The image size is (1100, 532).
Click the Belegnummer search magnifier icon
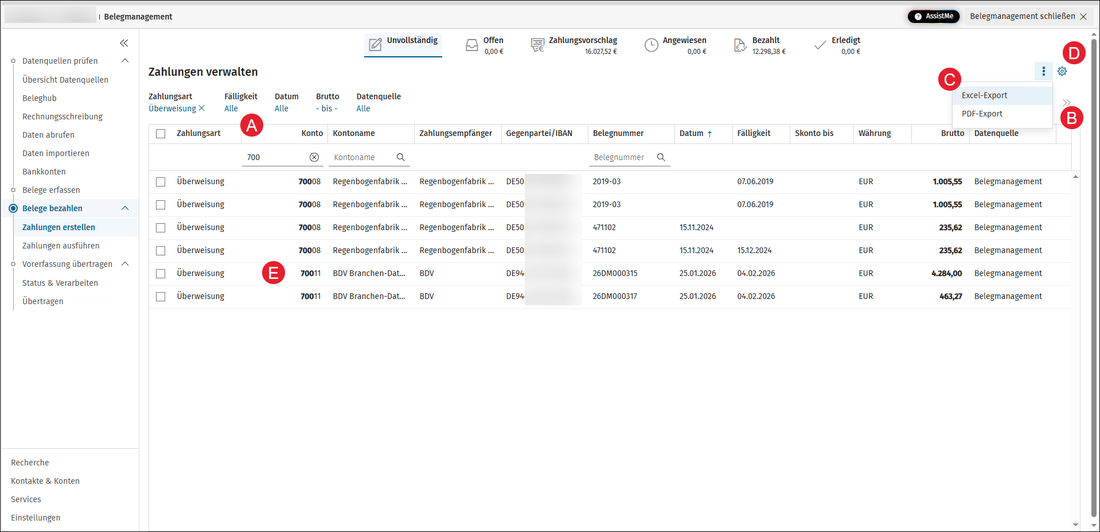click(661, 157)
